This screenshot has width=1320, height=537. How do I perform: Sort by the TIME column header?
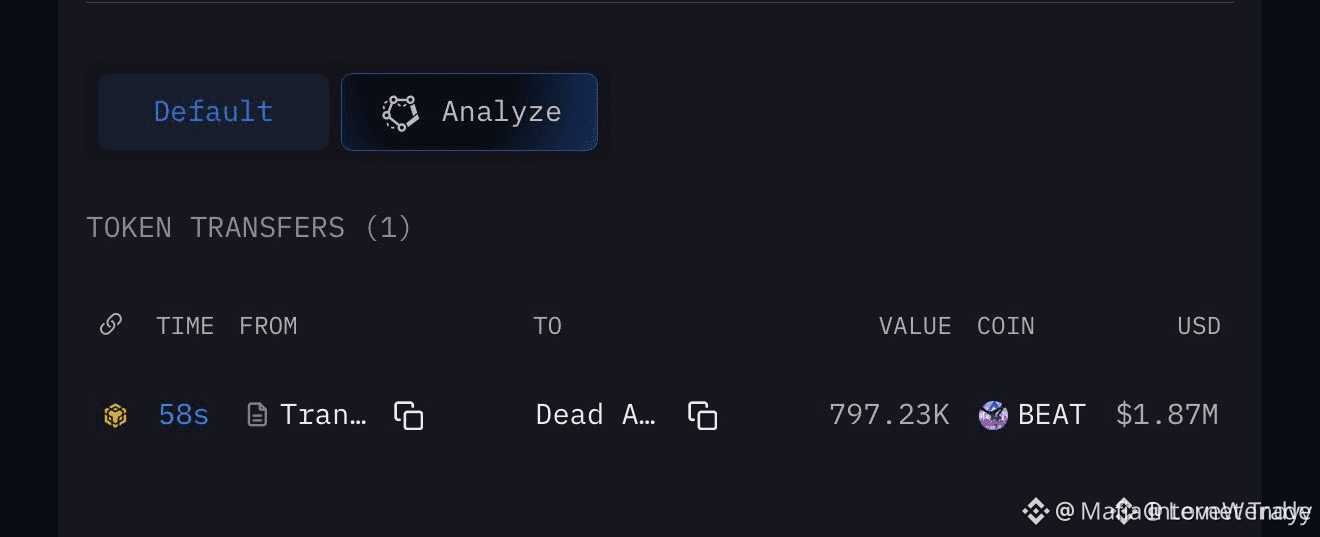tap(185, 326)
